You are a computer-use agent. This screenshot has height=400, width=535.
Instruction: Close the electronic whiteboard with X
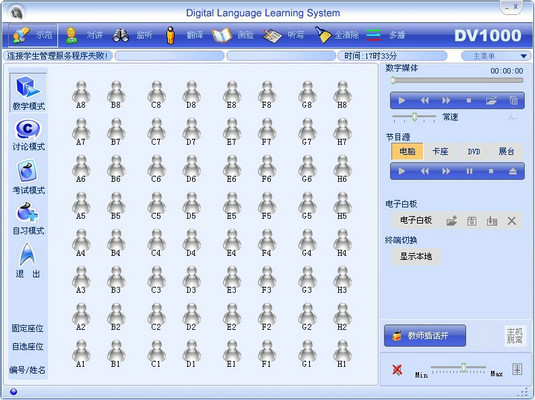511,221
